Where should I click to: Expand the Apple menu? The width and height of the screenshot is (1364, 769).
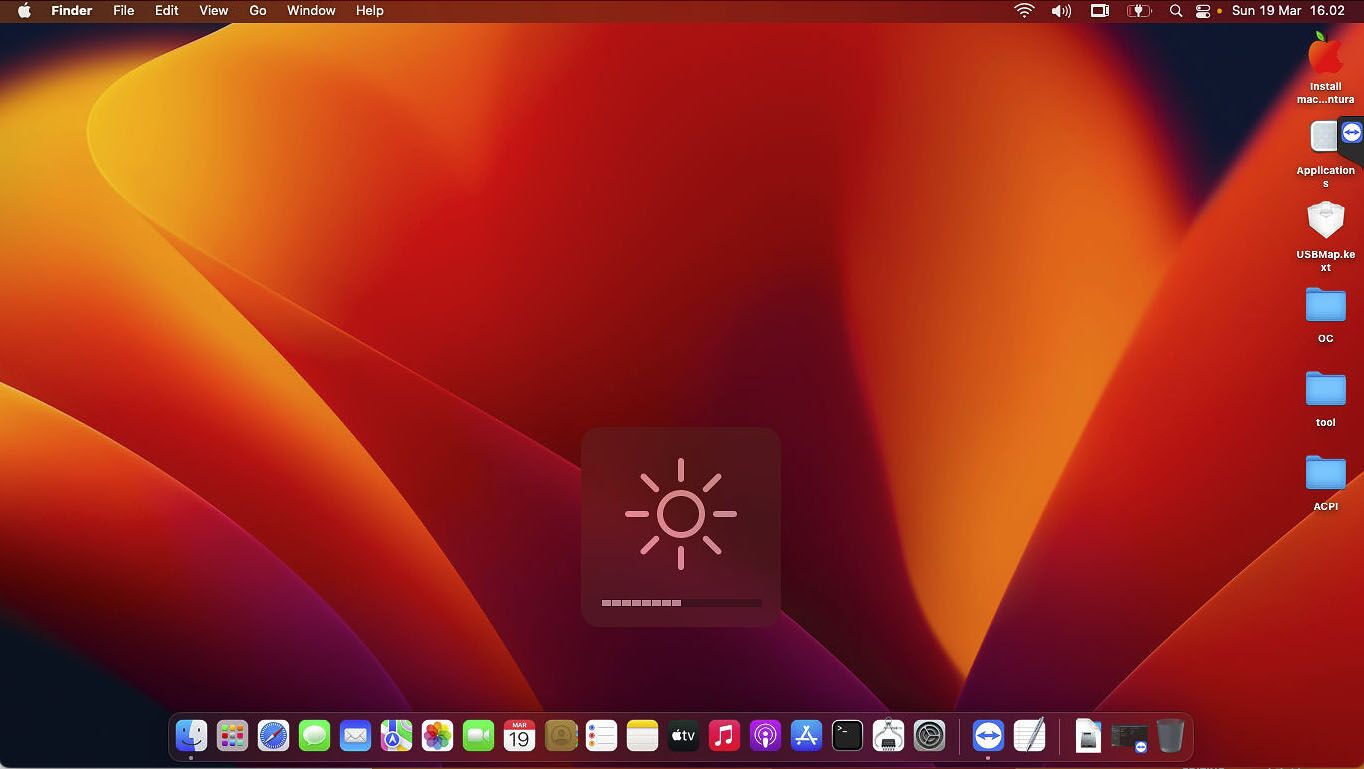click(x=24, y=11)
